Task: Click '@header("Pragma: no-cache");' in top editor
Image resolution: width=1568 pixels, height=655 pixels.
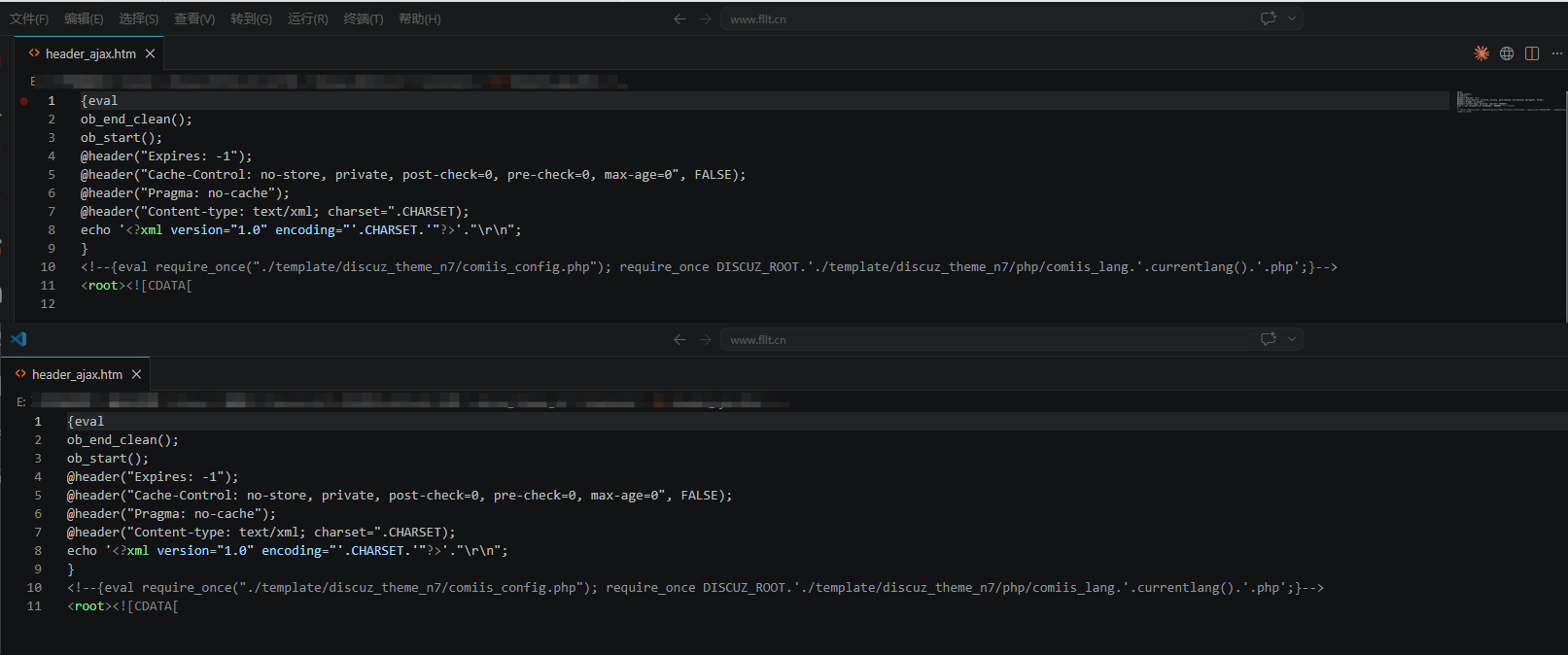Action: coord(185,193)
